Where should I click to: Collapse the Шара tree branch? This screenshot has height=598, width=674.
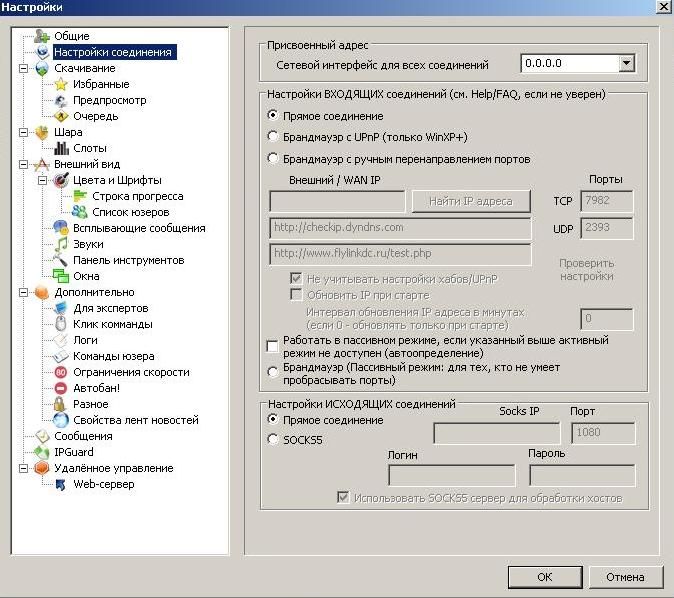24,132
